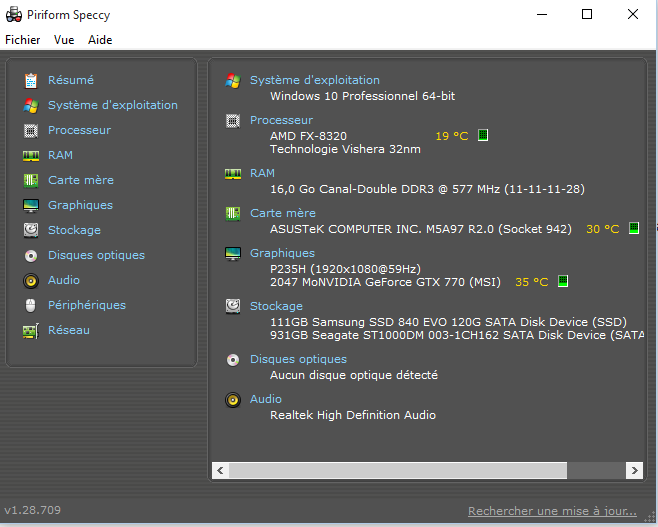The height and width of the screenshot is (527, 658).
Task: Select Périphériques in the sidebar
Action: tap(87, 305)
